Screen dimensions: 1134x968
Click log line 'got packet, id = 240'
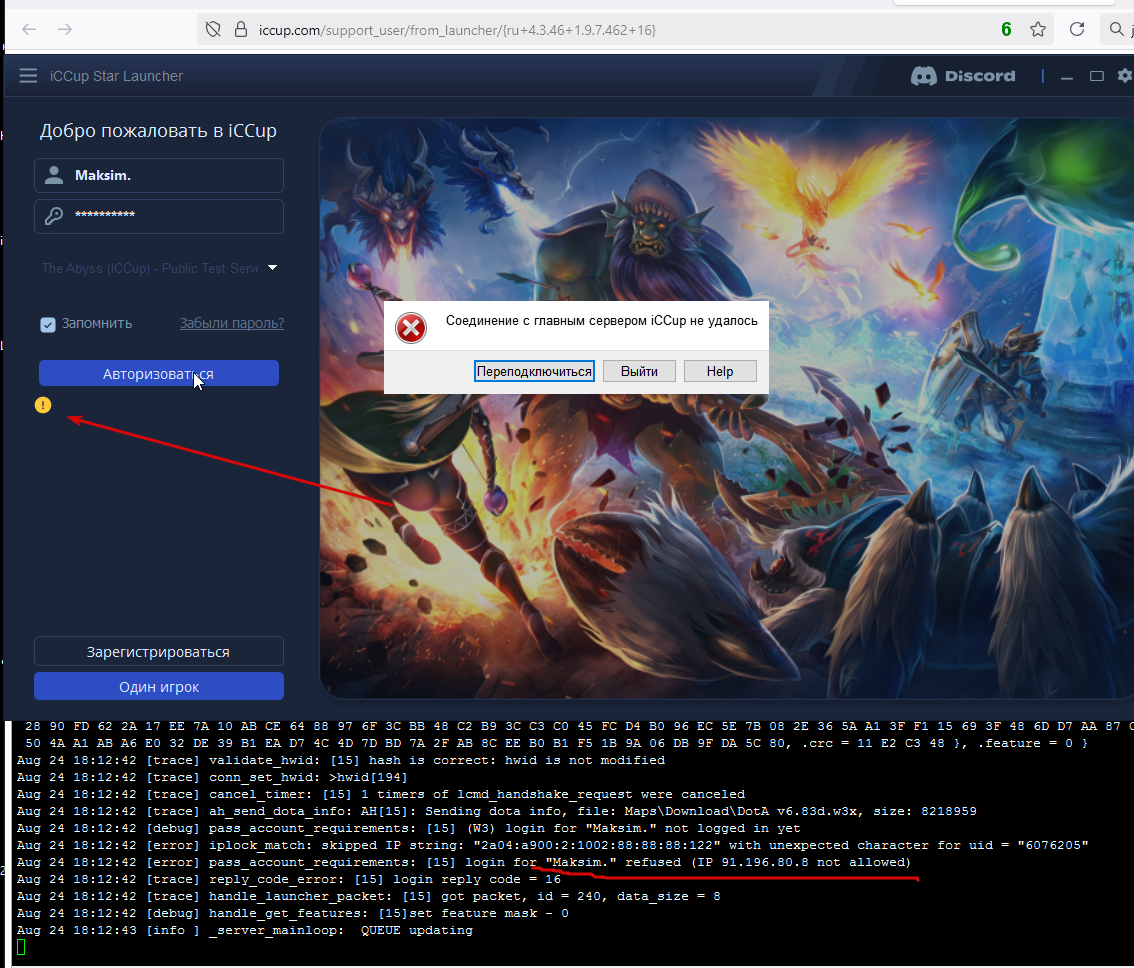coord(369,896)
